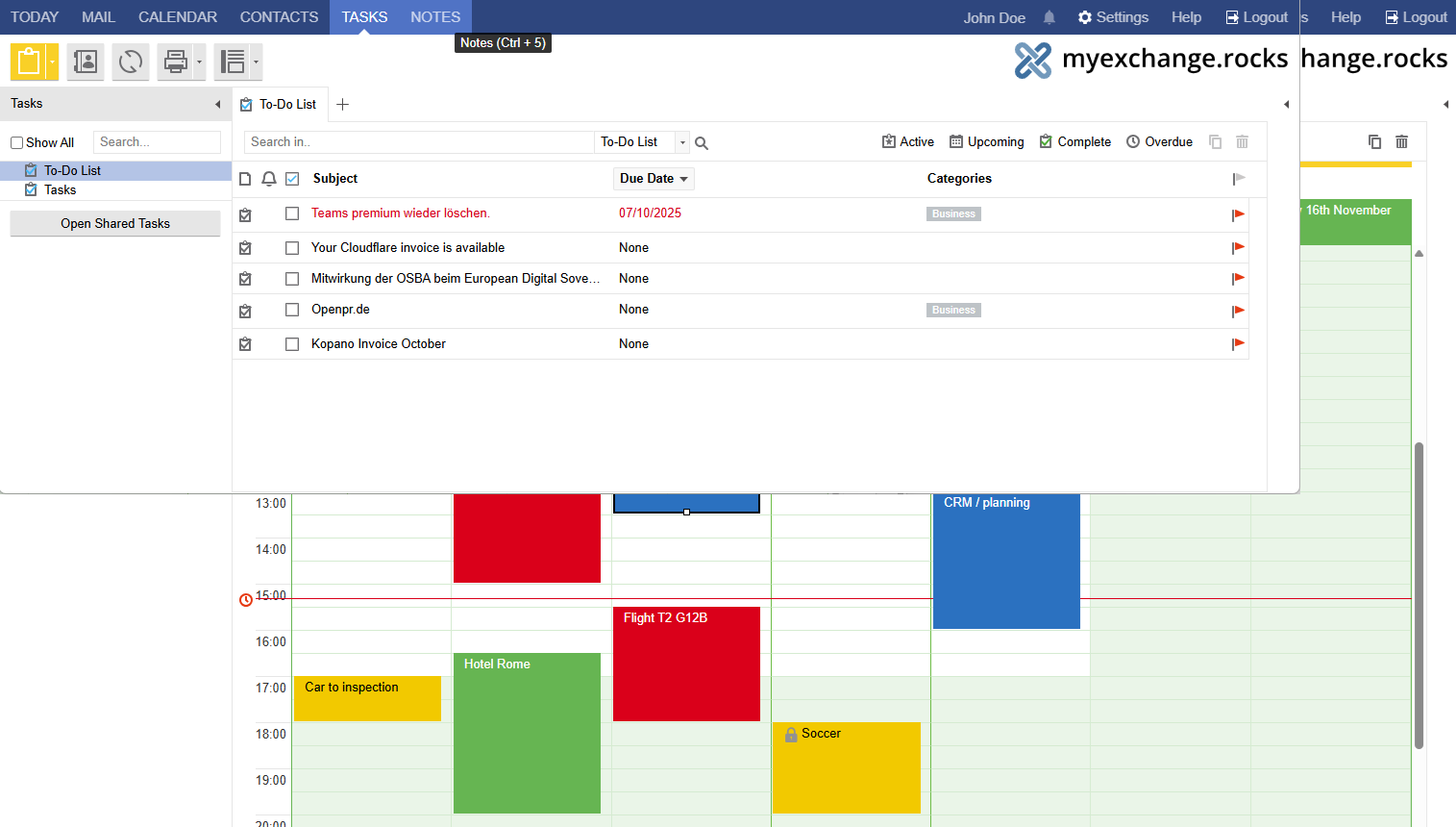Expand the print options dropdown arrow

199,62
